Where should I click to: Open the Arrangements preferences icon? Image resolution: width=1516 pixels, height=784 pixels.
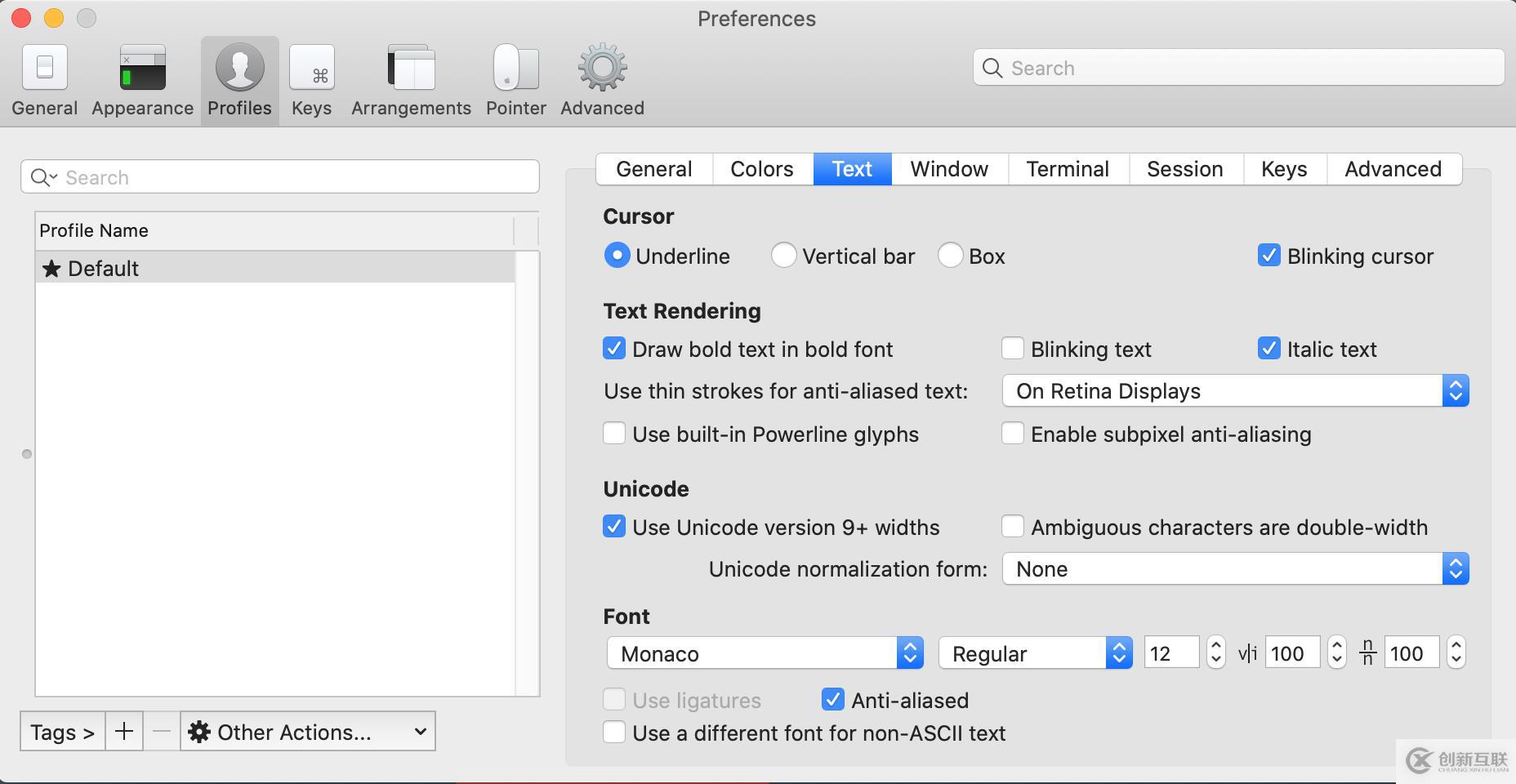[x=410, y=78]
